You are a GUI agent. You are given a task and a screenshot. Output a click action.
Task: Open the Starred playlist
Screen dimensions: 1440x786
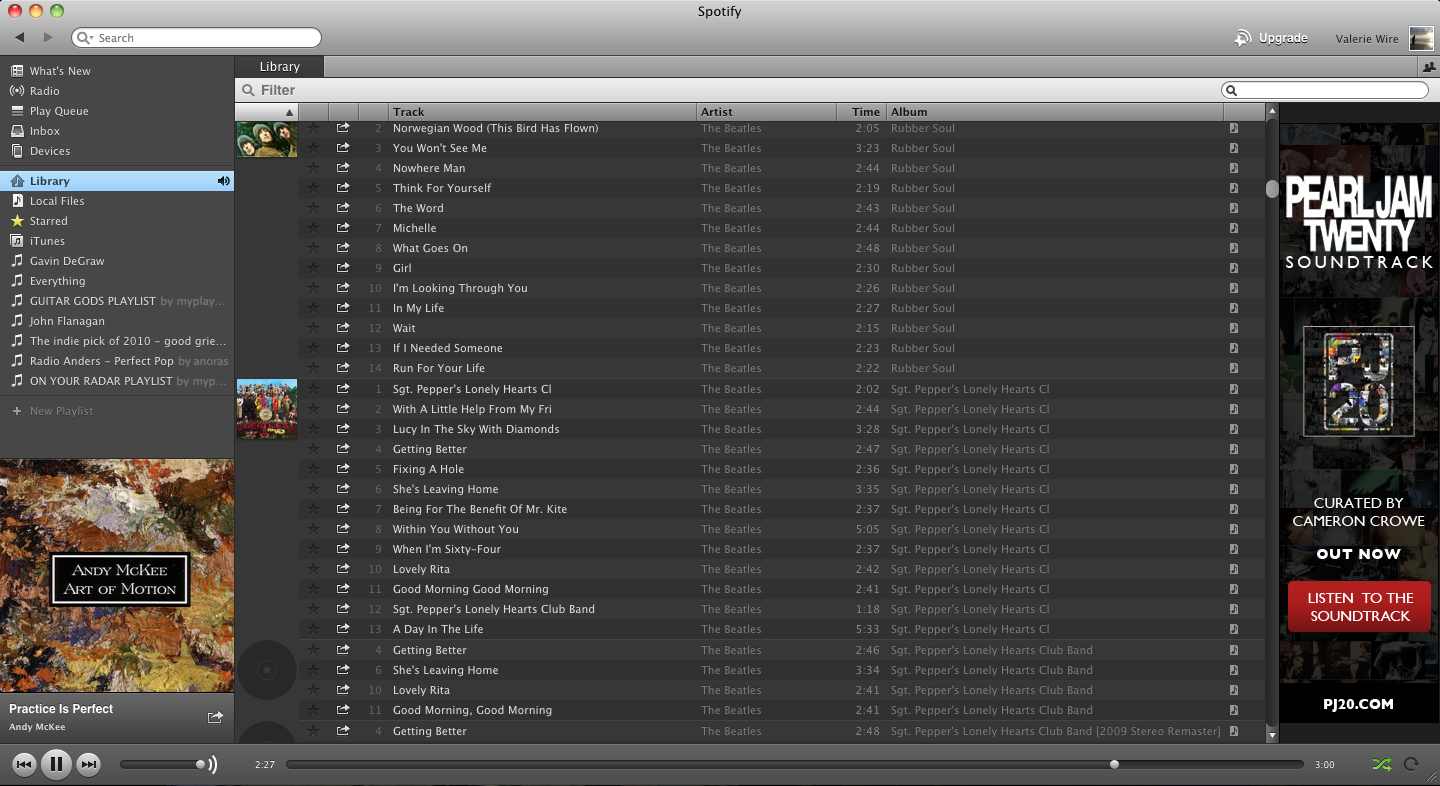(x=48, y=221)
